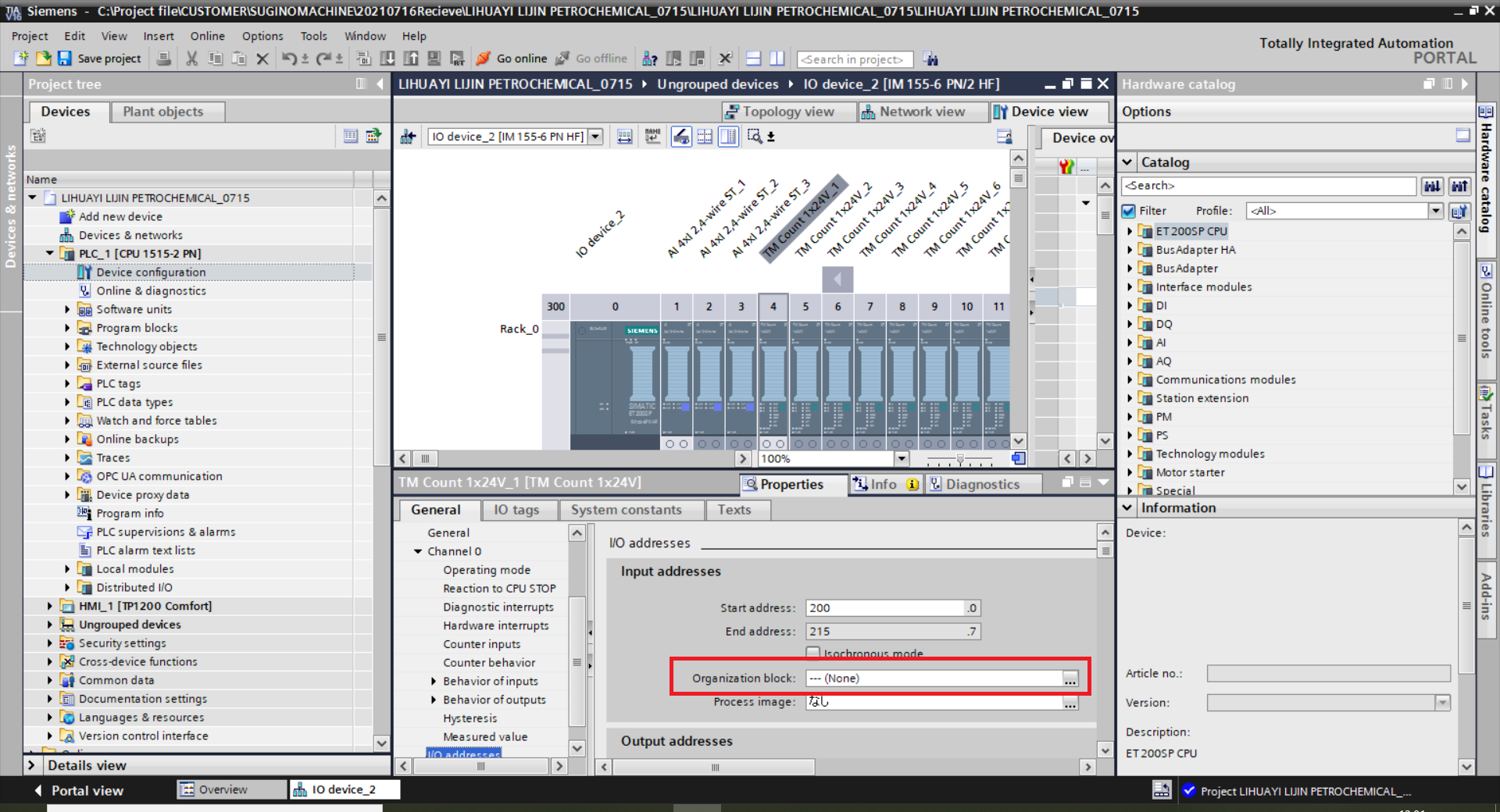Enable the Isochronous mode checkbox
1500x812 pixels.
[813, 653]
